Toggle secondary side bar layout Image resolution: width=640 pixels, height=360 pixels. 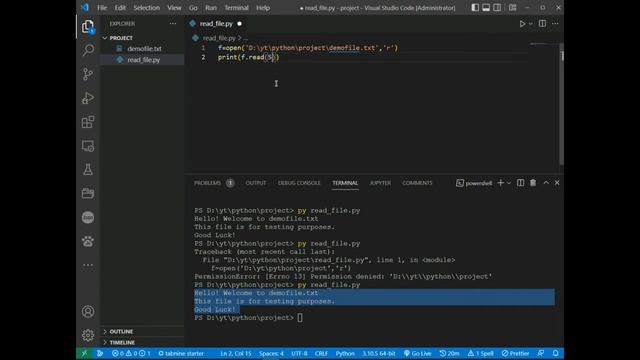(497, 8)
